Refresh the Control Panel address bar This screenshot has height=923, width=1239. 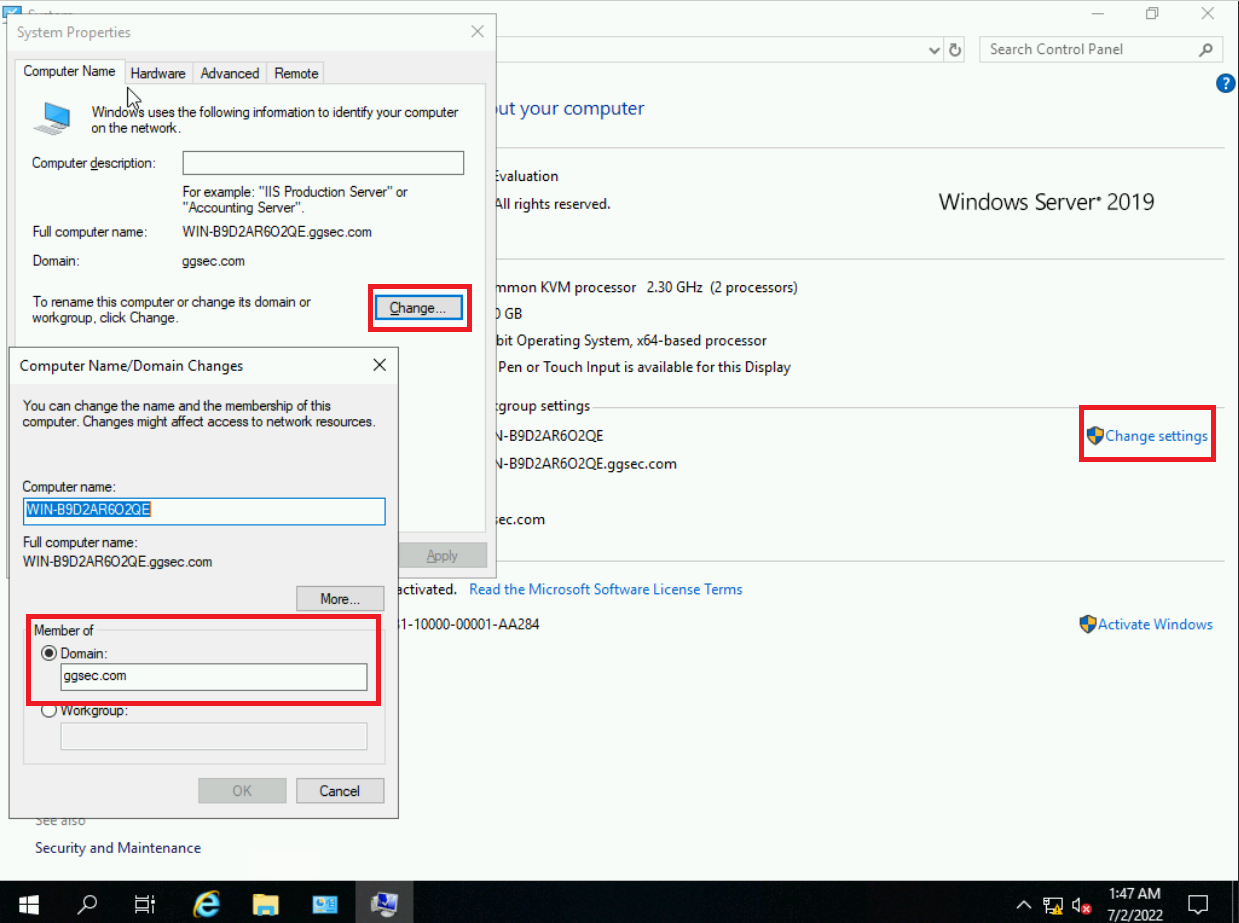(x=955, y=50)
